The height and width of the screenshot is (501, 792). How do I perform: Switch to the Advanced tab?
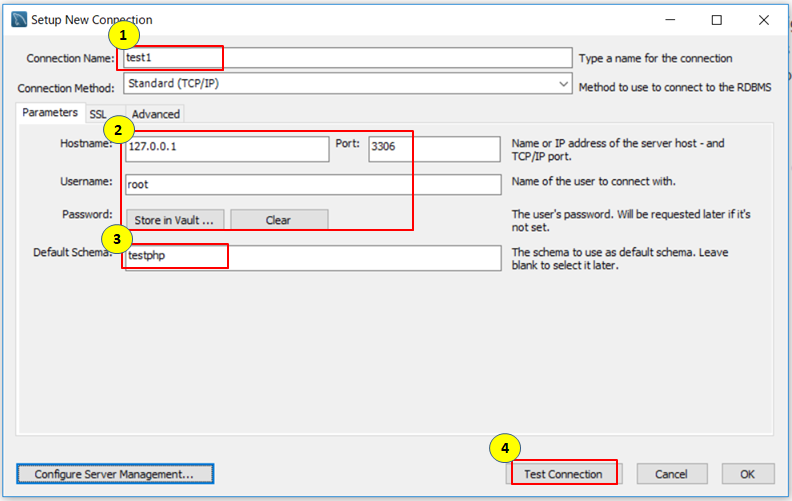click(156, 114)
